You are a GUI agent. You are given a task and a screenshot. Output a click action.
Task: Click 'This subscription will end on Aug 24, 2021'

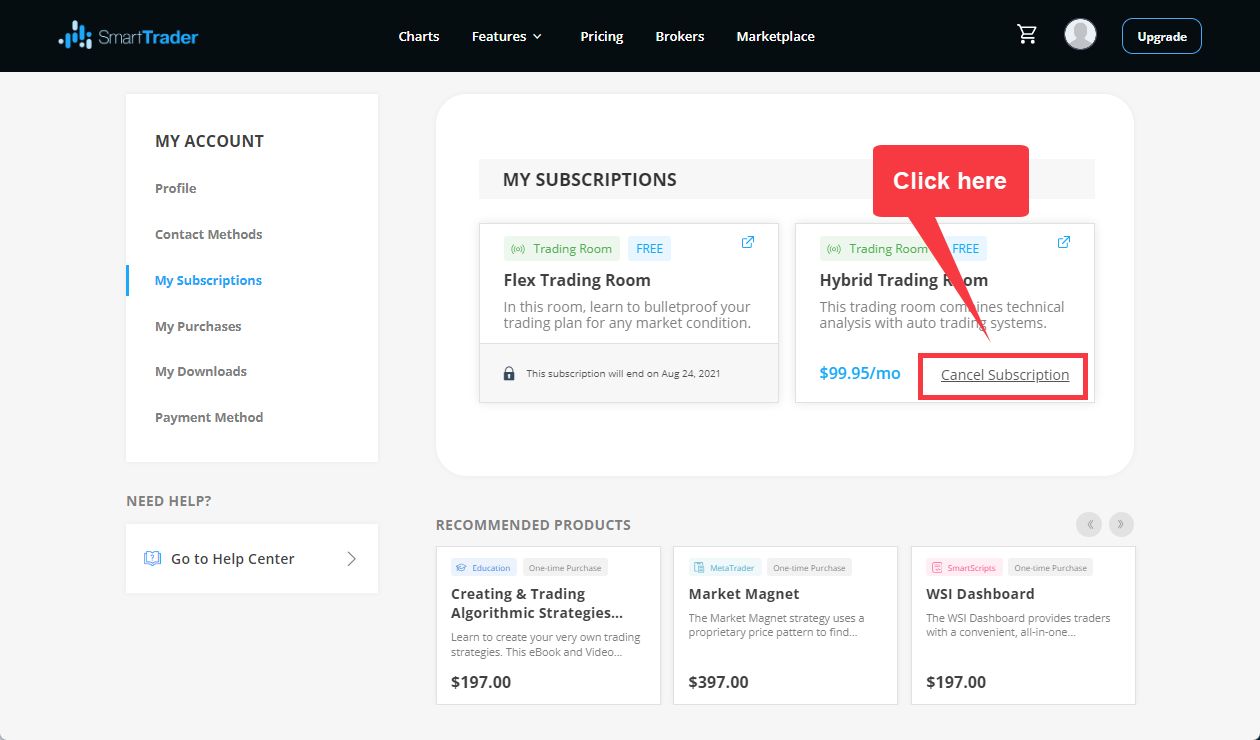(x=623, y=373)
